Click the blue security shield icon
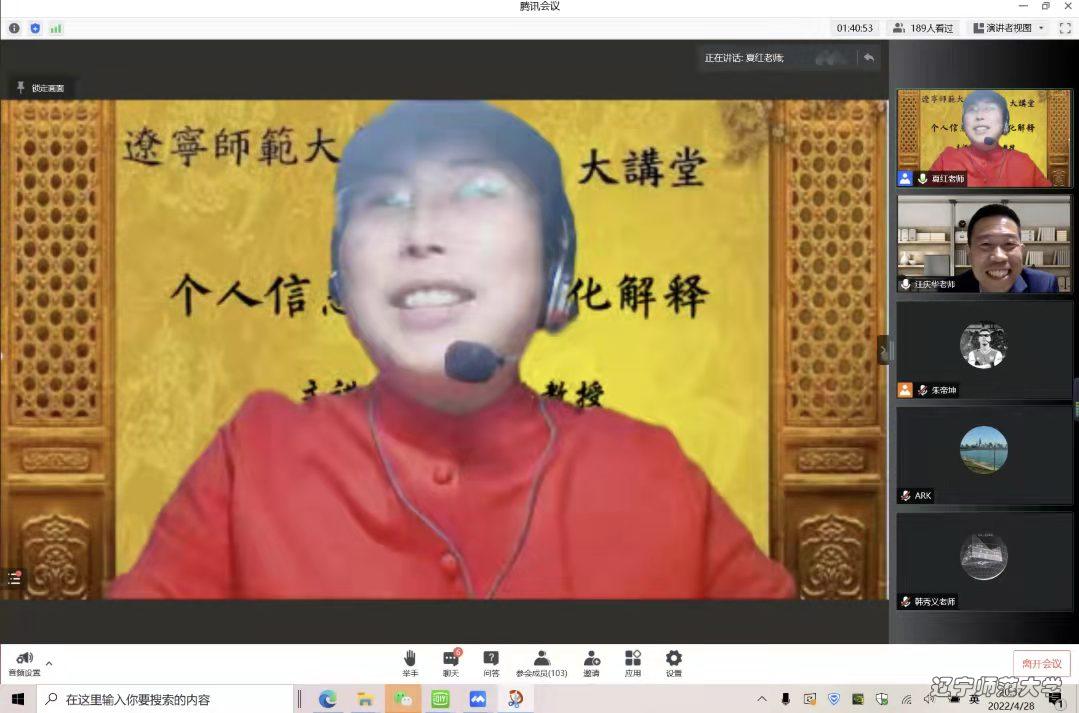Screen dimensions: 1079x713 [x=35, y=28]
